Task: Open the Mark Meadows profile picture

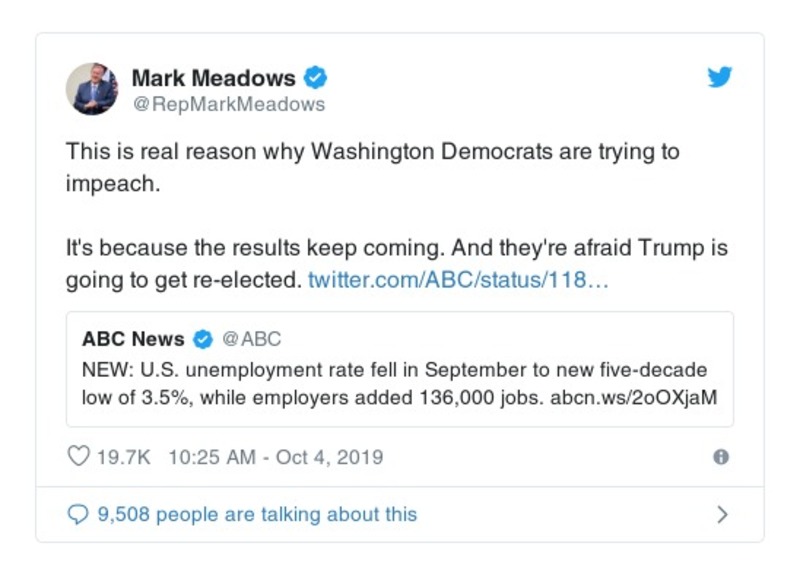Action: (92, 89)
